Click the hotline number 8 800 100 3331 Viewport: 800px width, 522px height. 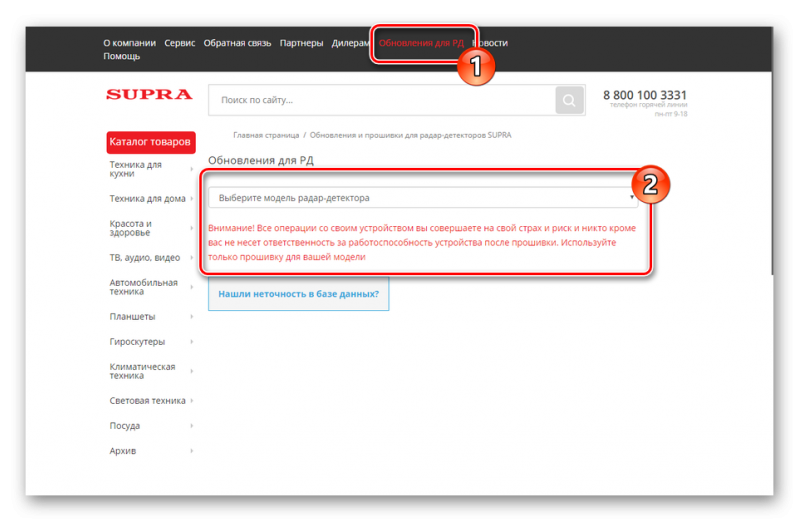click(645, 95)
